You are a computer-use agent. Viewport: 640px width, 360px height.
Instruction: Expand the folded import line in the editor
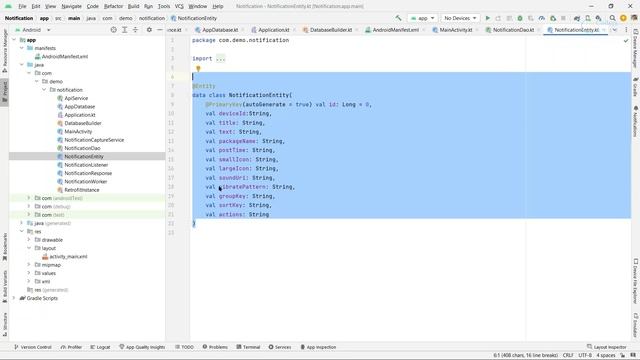tap(220, 59)
